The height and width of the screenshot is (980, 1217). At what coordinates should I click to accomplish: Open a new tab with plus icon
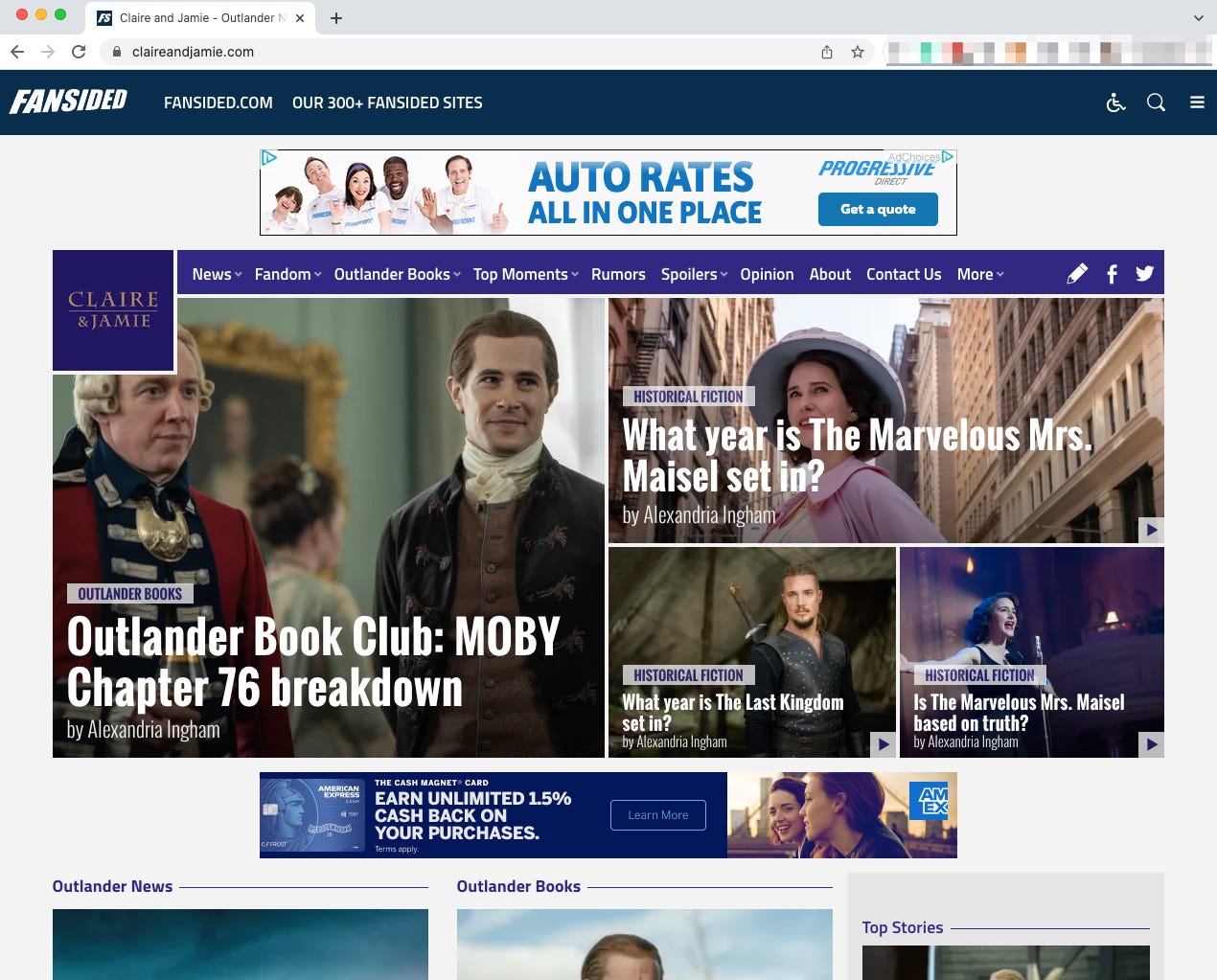[336, 18]
